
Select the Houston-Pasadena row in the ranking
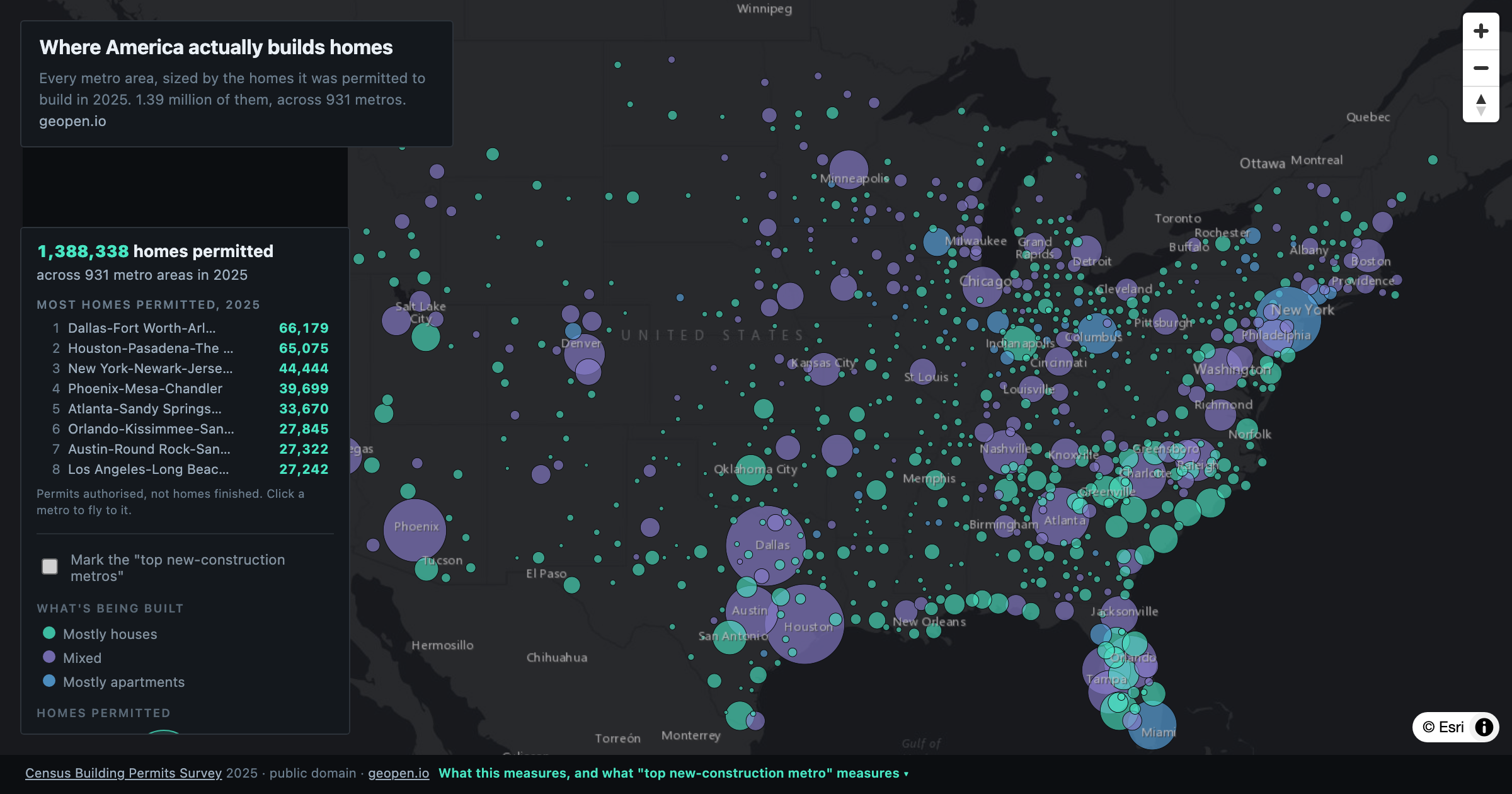pyautogui.click(x=184, y=348)
